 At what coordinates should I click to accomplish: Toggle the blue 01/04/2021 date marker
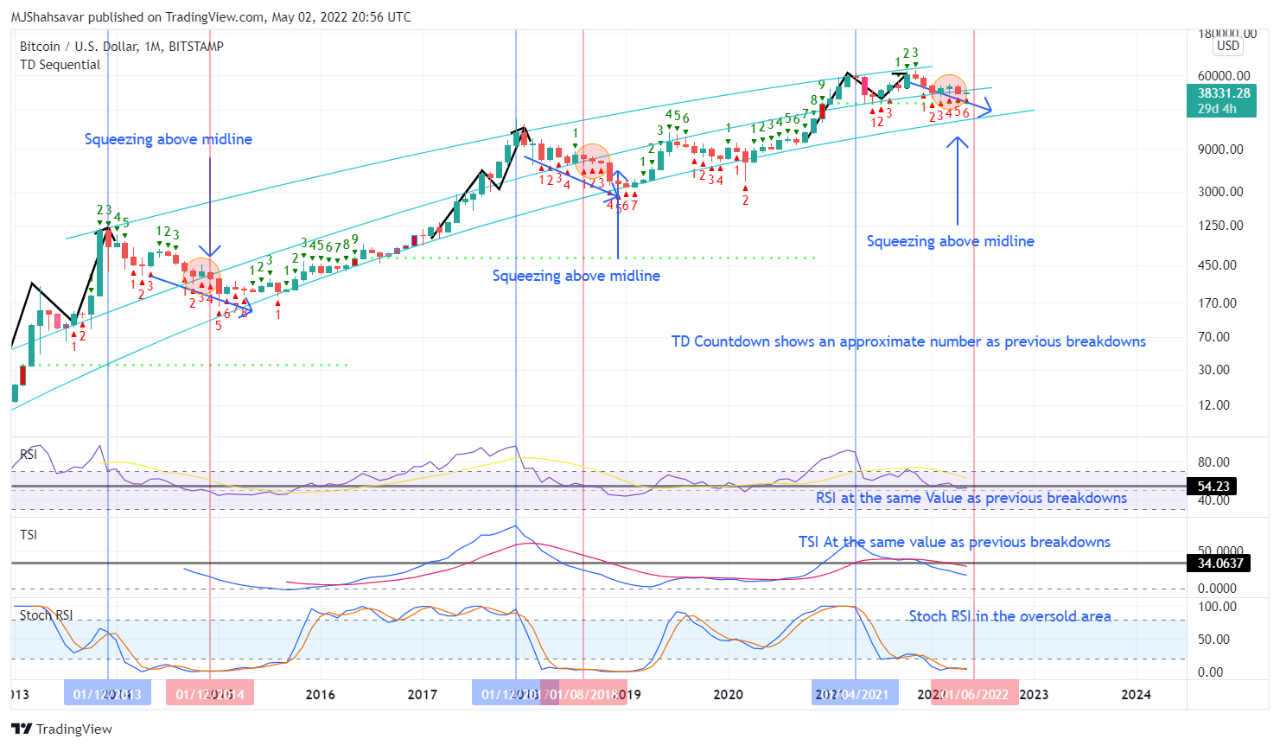click(x=854, y=693)
